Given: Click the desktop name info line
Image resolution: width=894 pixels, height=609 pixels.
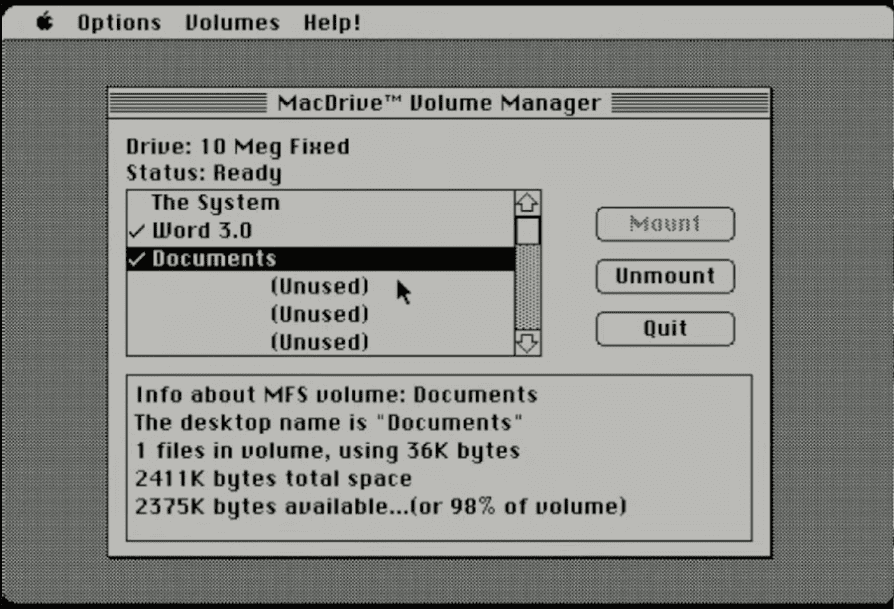Looking at the screenshot, I should point(328,423).
